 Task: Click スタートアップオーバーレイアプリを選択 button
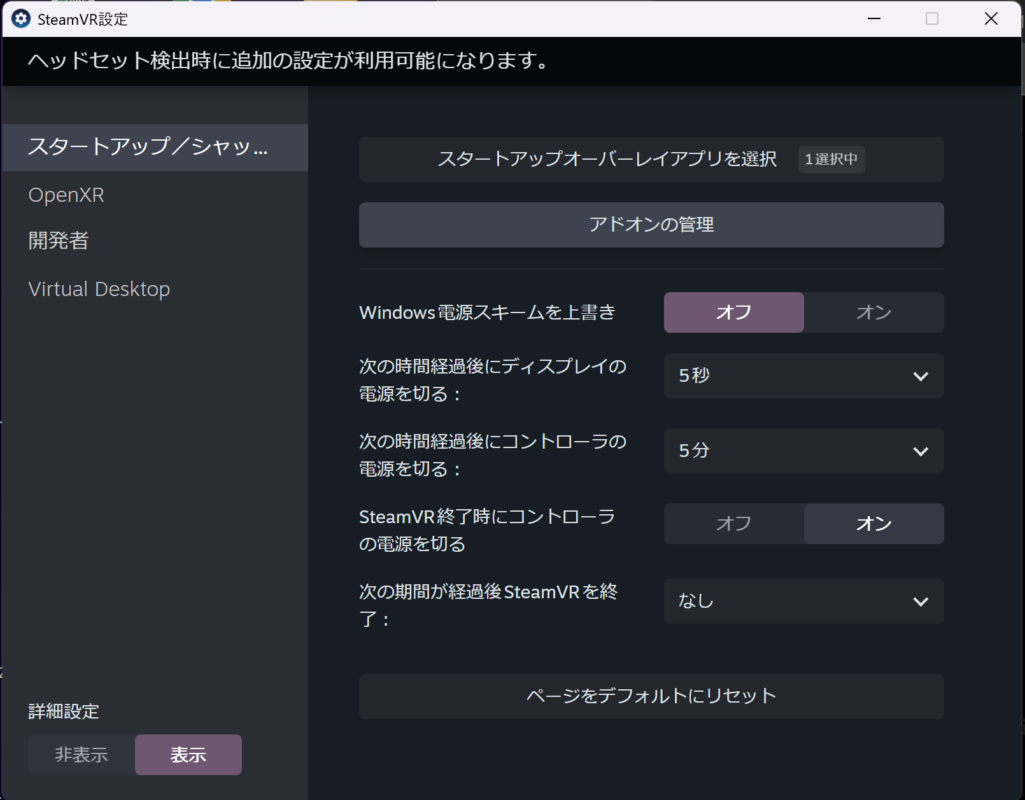point(651,159)
